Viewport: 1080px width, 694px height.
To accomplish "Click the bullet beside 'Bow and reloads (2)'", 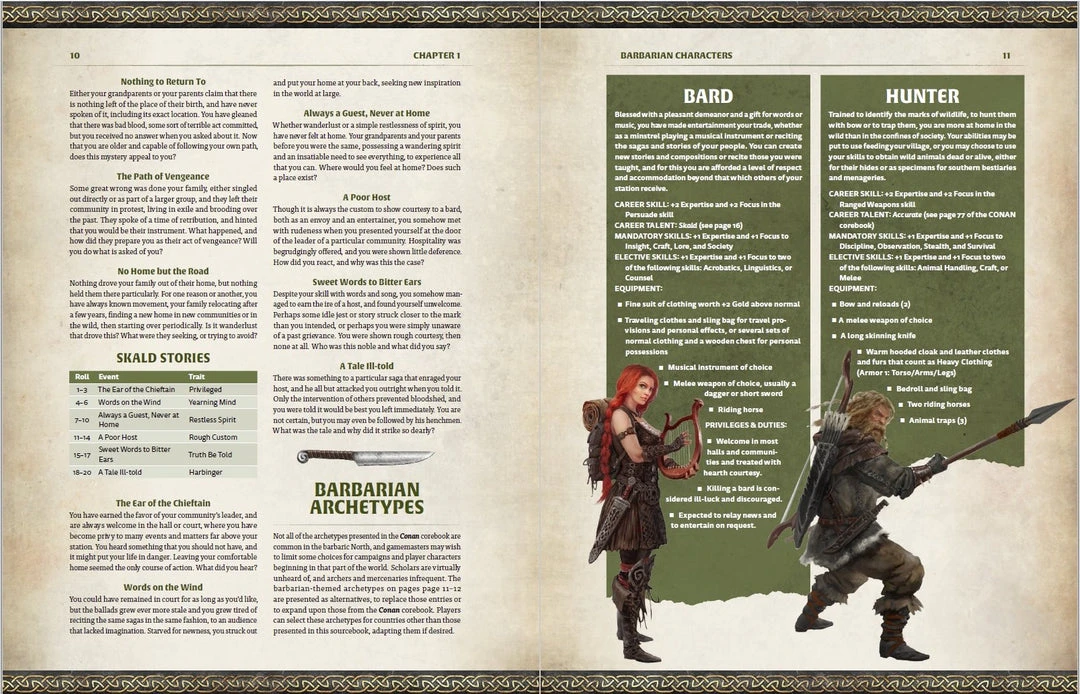I will [833, 305].
